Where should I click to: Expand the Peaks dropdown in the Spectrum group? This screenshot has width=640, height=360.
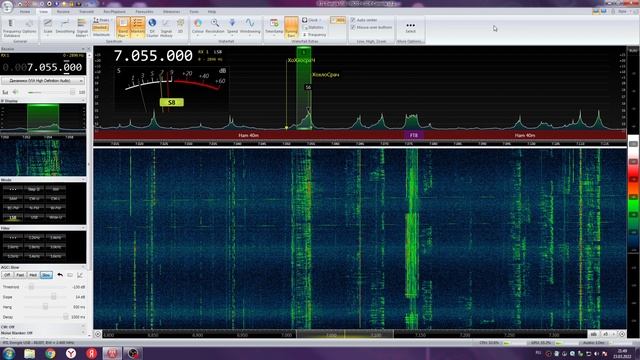102,20
